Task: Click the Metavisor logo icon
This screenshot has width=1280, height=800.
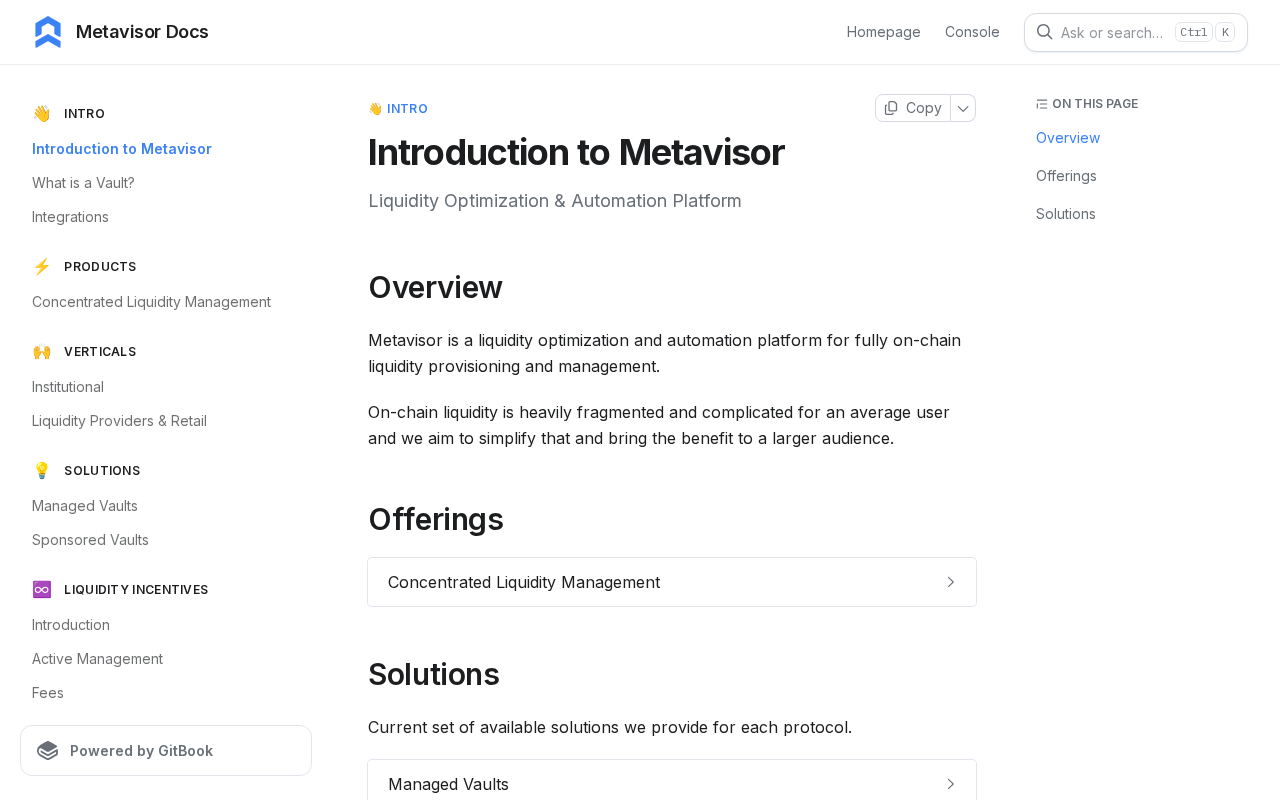Action: pyautogui.click(x=48, y=32)
